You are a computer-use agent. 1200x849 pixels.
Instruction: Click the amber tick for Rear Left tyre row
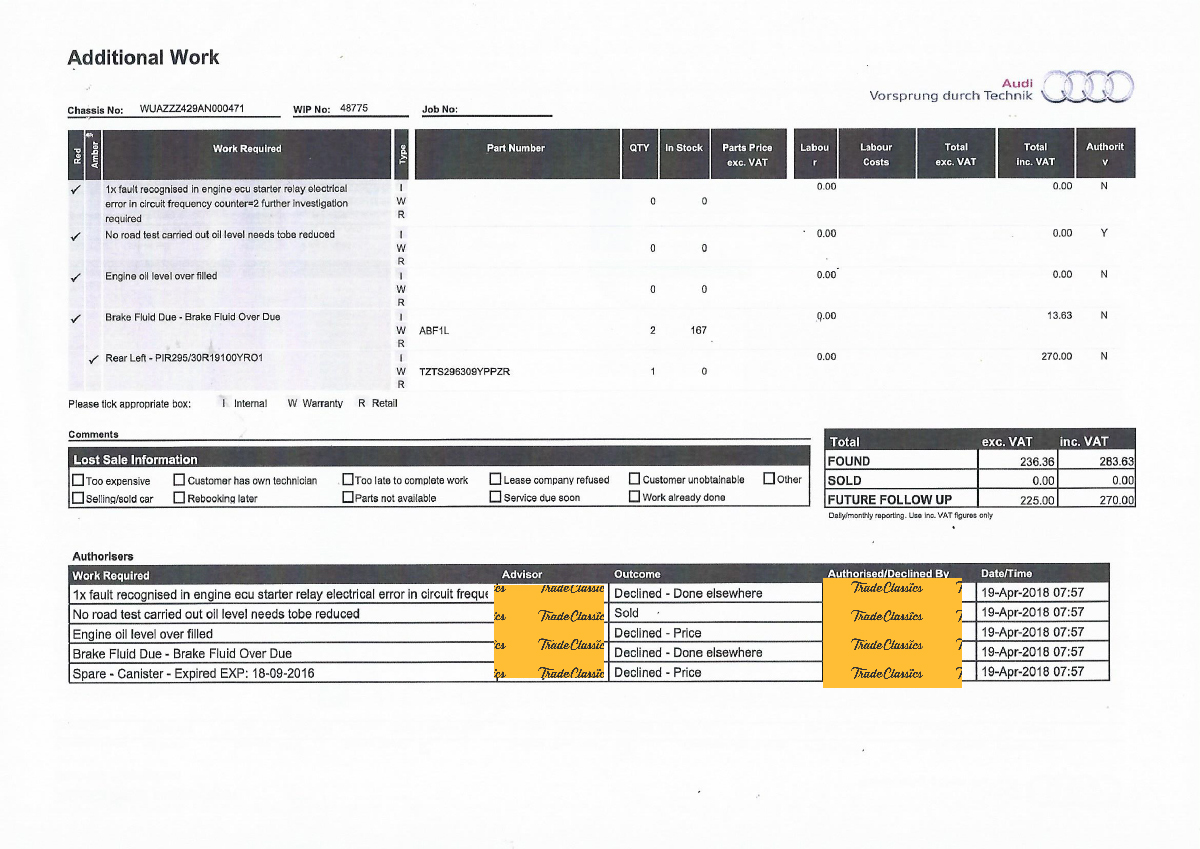coord(95,359)
